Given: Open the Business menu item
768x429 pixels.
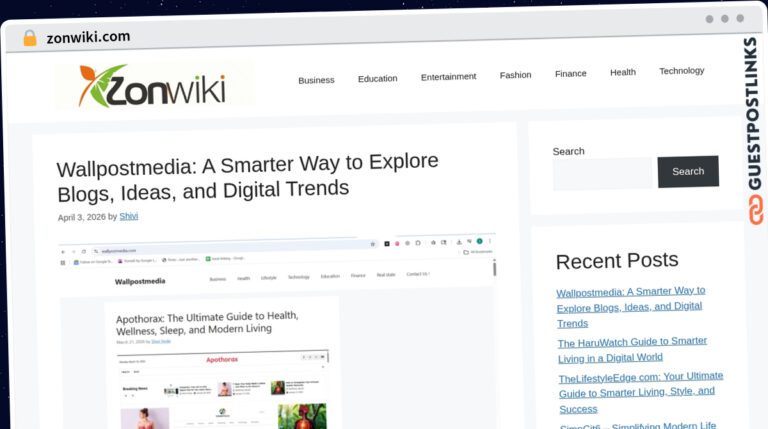Looking at the screenshot, I should [316, 80].
